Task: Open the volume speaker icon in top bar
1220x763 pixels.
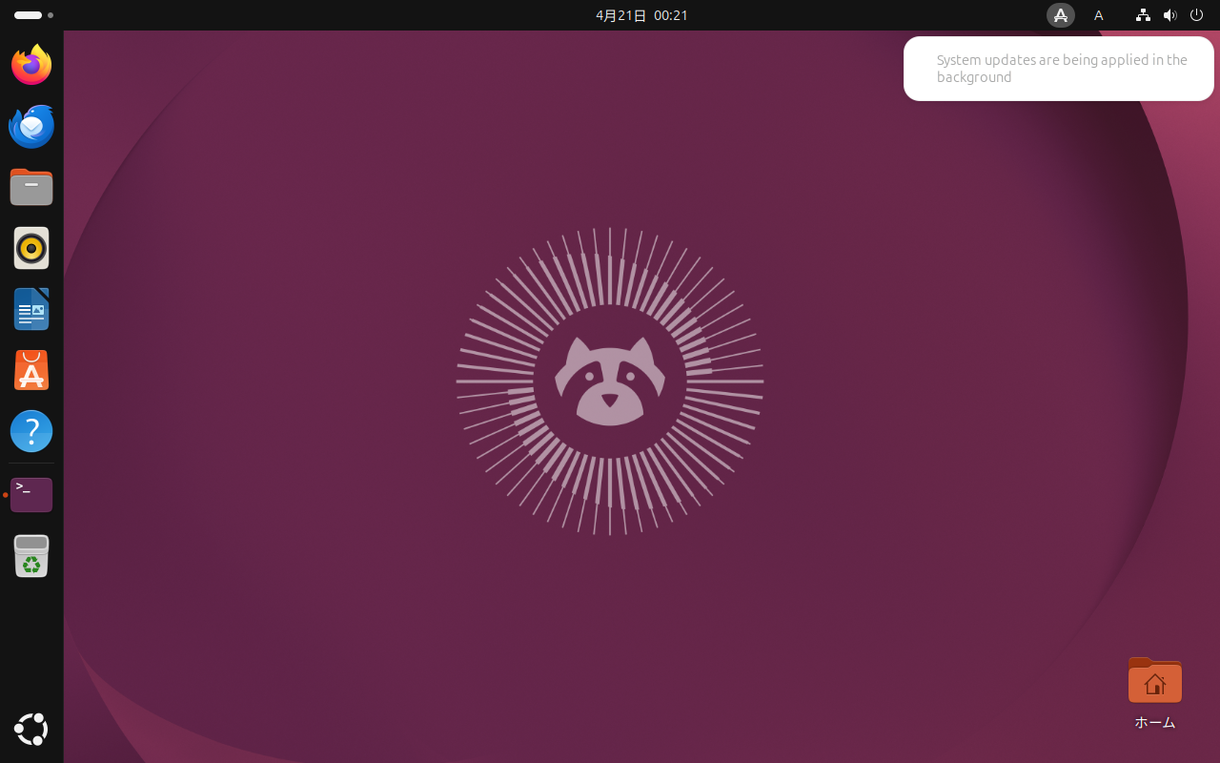Action: [1169, 15]
